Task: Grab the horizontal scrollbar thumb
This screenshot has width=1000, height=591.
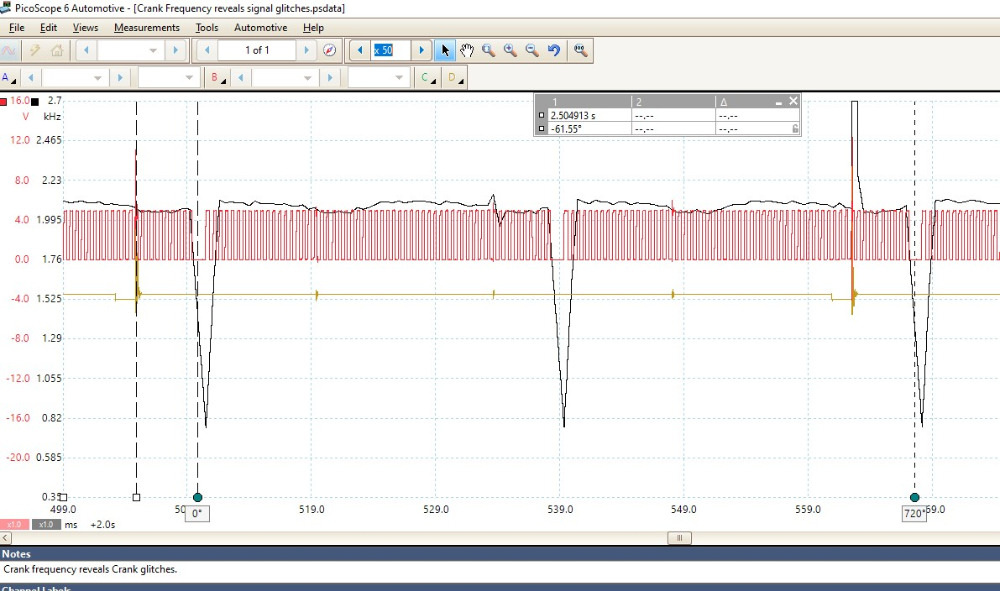Action: coord(679,538)
